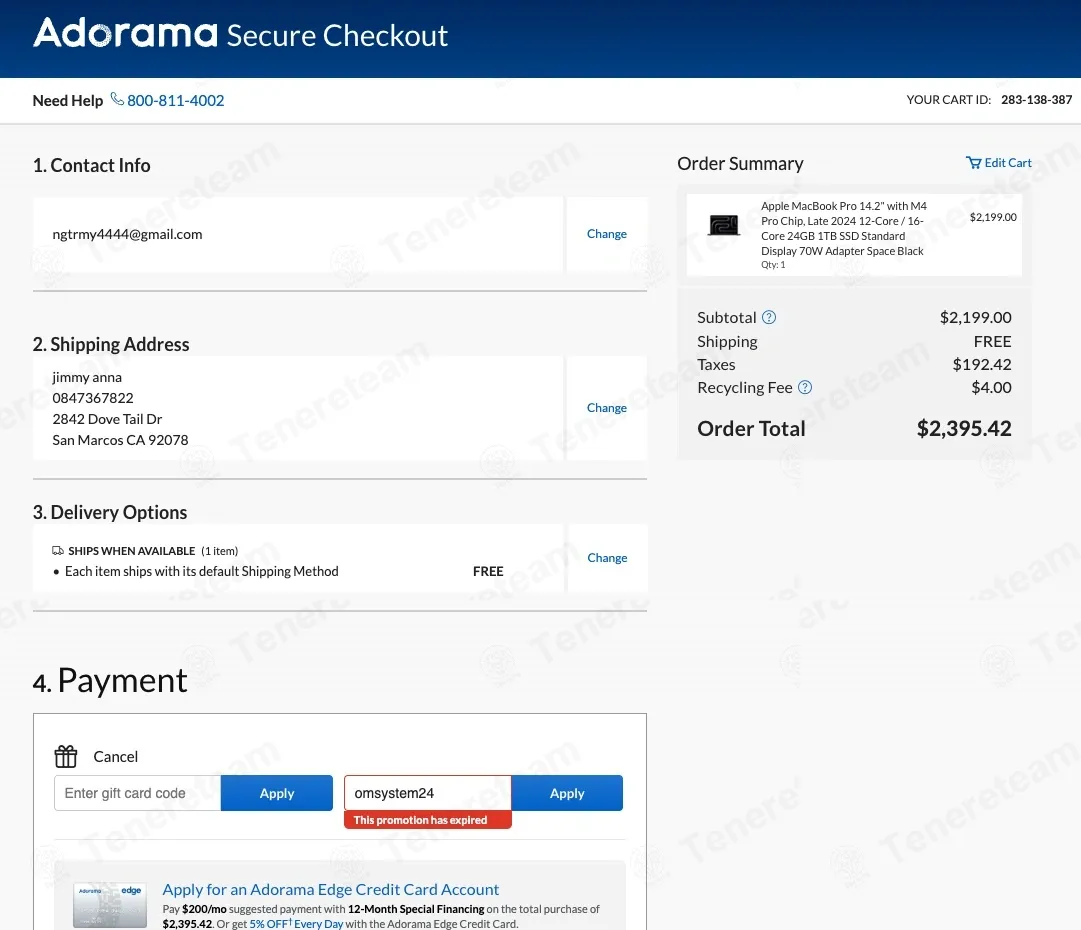Focus the Enter gift card code field
The width and height of the screenshot is (1081, 930).
click(138, 793)
